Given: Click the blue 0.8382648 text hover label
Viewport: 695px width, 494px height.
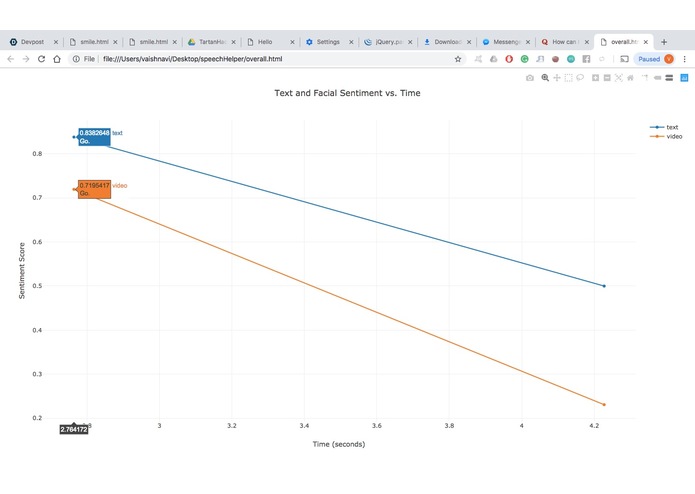Looking at the screenshot, I should [94, 137].
